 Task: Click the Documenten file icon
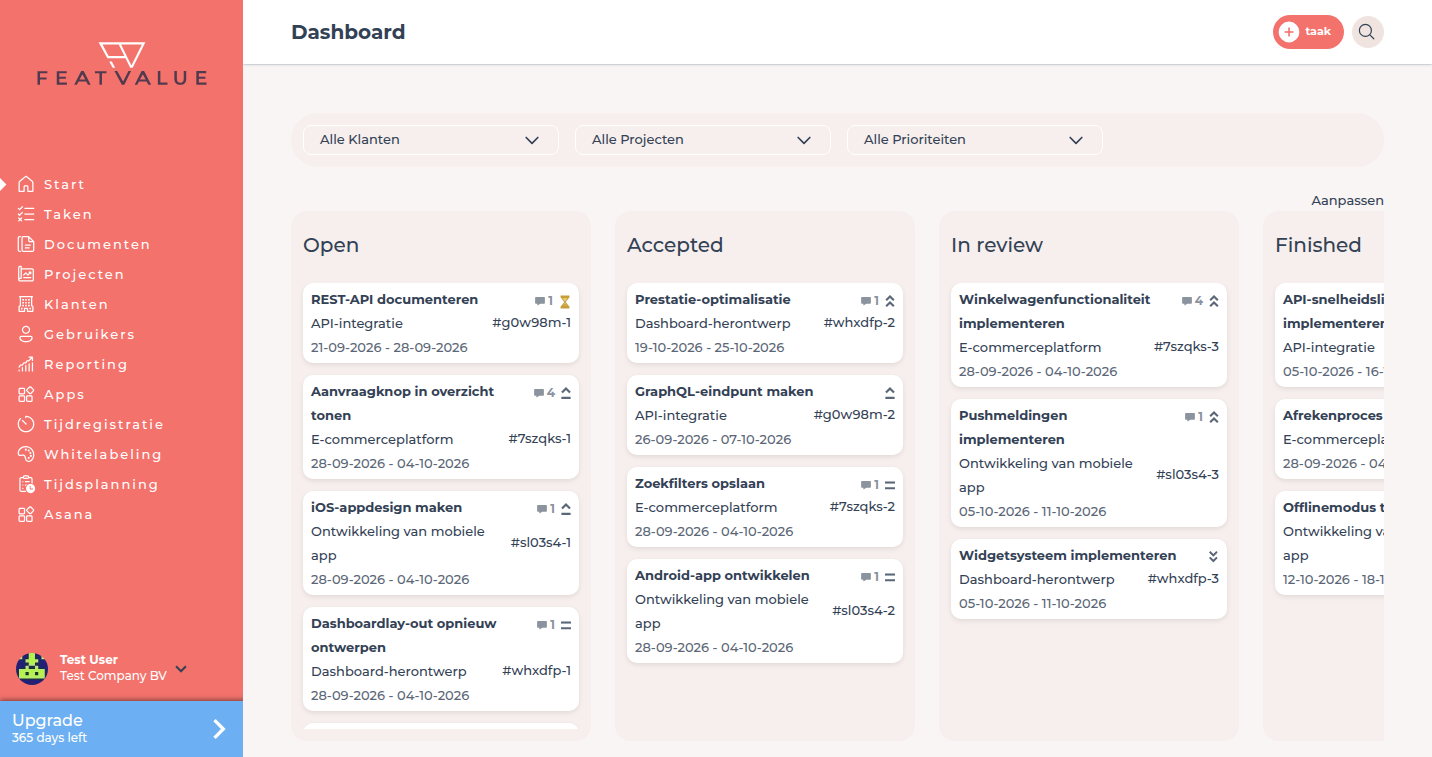tap(26, 244)
